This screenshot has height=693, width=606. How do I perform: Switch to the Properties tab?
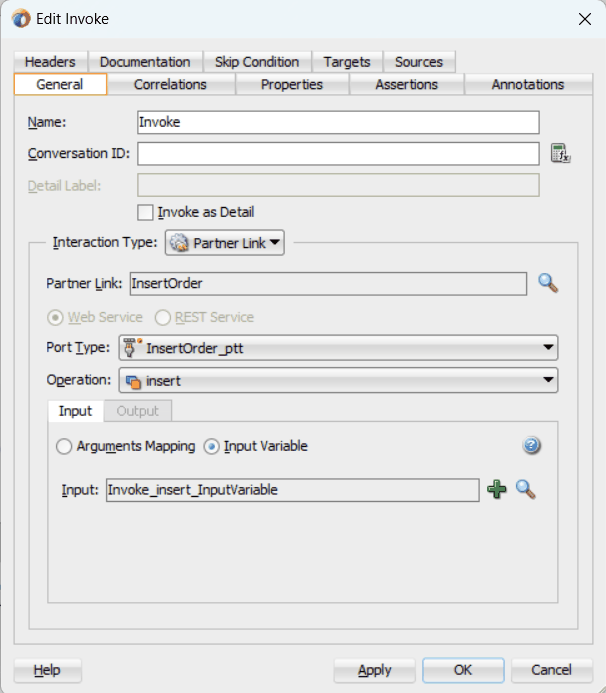292,84
